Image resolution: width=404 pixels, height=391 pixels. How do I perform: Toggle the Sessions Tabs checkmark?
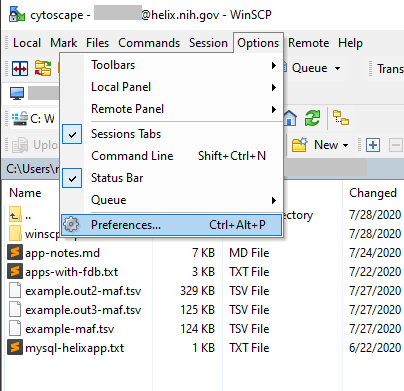[72, 134]
